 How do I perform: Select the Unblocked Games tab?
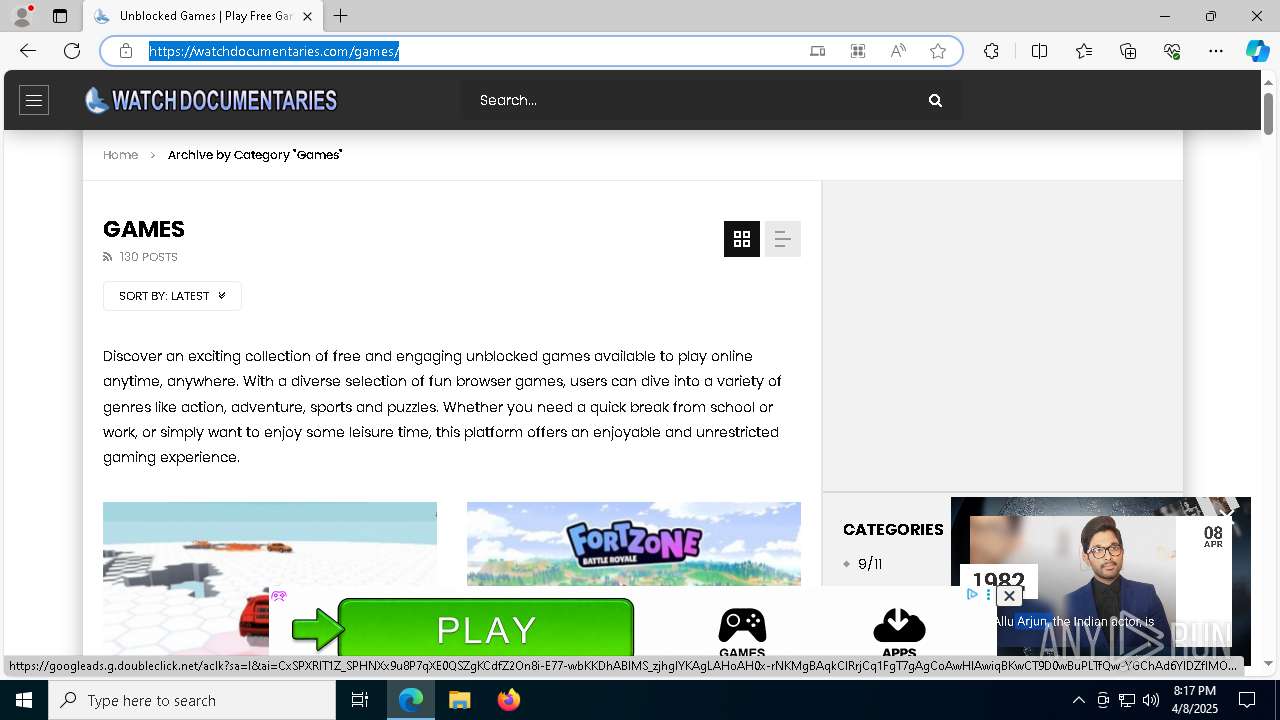coord(203,16)
